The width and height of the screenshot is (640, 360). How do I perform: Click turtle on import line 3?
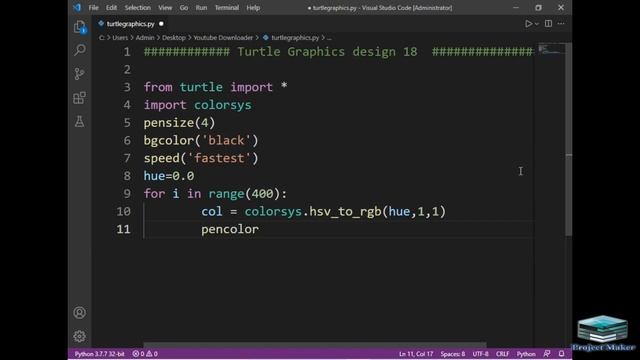click(x=201, y=87)
